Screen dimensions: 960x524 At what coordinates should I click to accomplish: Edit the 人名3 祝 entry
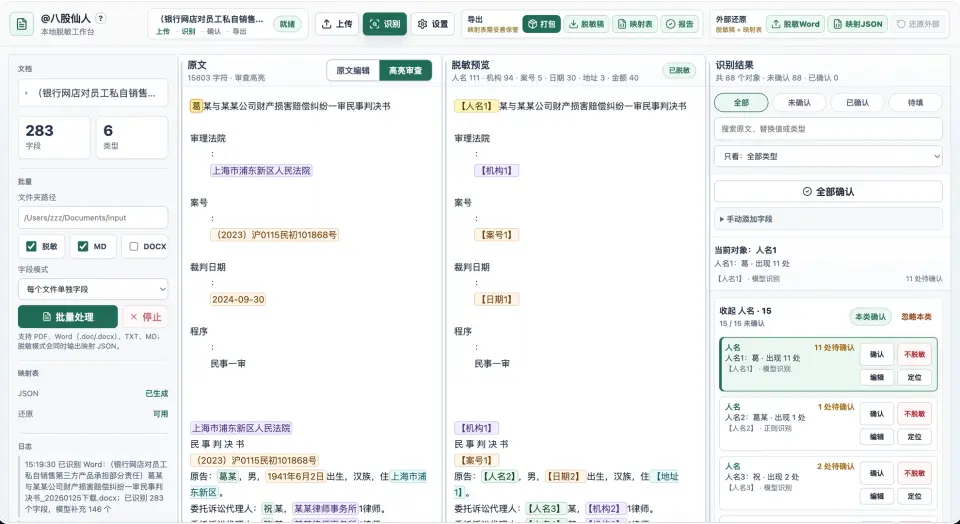877,496
